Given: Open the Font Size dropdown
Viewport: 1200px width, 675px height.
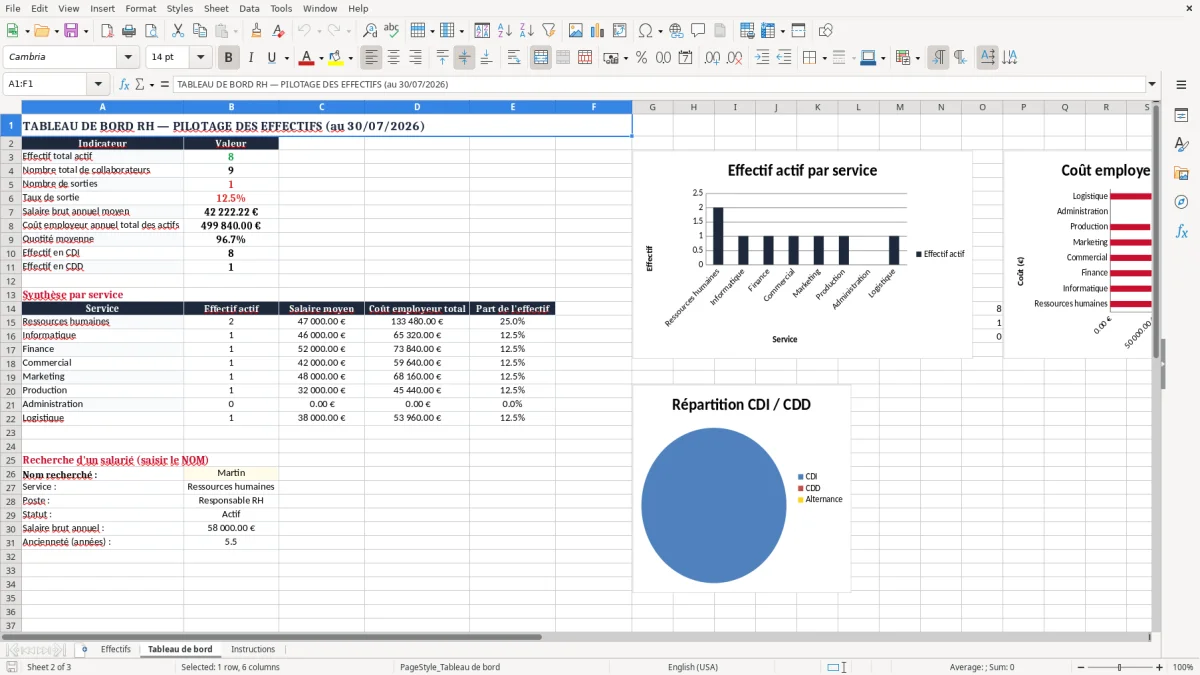Looking at the screenshot, I should 200,58.
